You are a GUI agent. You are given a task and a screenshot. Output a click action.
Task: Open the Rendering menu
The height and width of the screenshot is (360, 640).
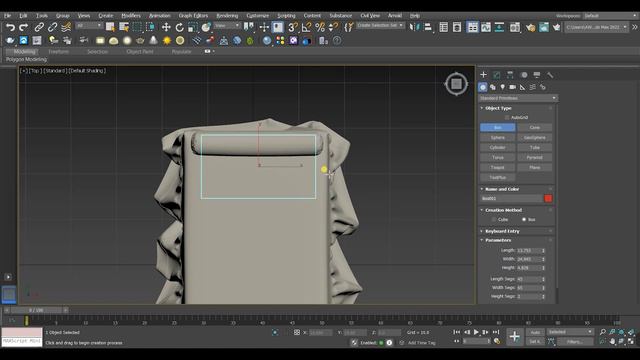pos(227,16)
